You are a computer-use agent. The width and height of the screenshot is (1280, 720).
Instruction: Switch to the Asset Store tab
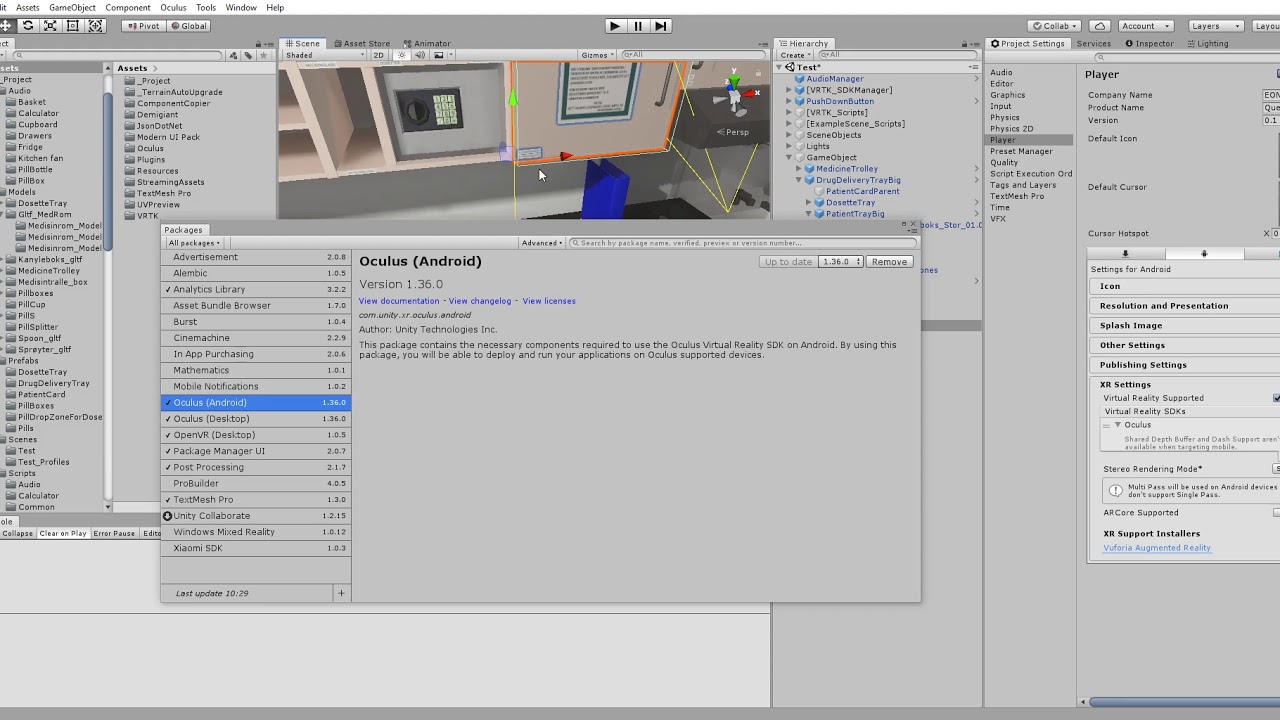pos(361,43)
